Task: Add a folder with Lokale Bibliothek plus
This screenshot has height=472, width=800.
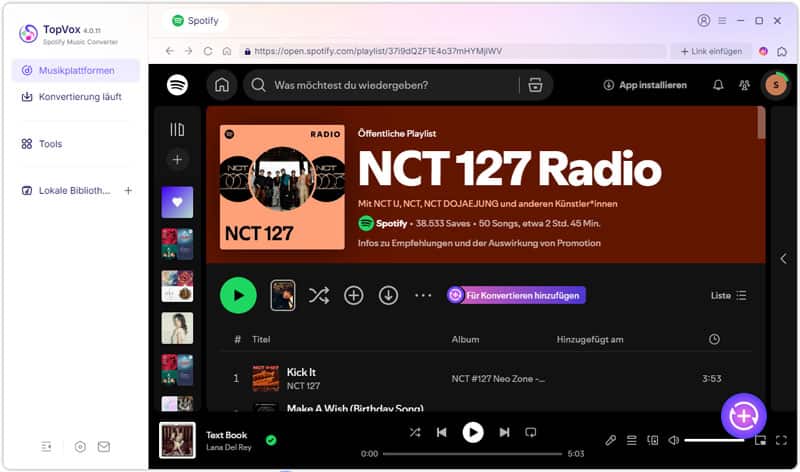Action: (128, 190)
